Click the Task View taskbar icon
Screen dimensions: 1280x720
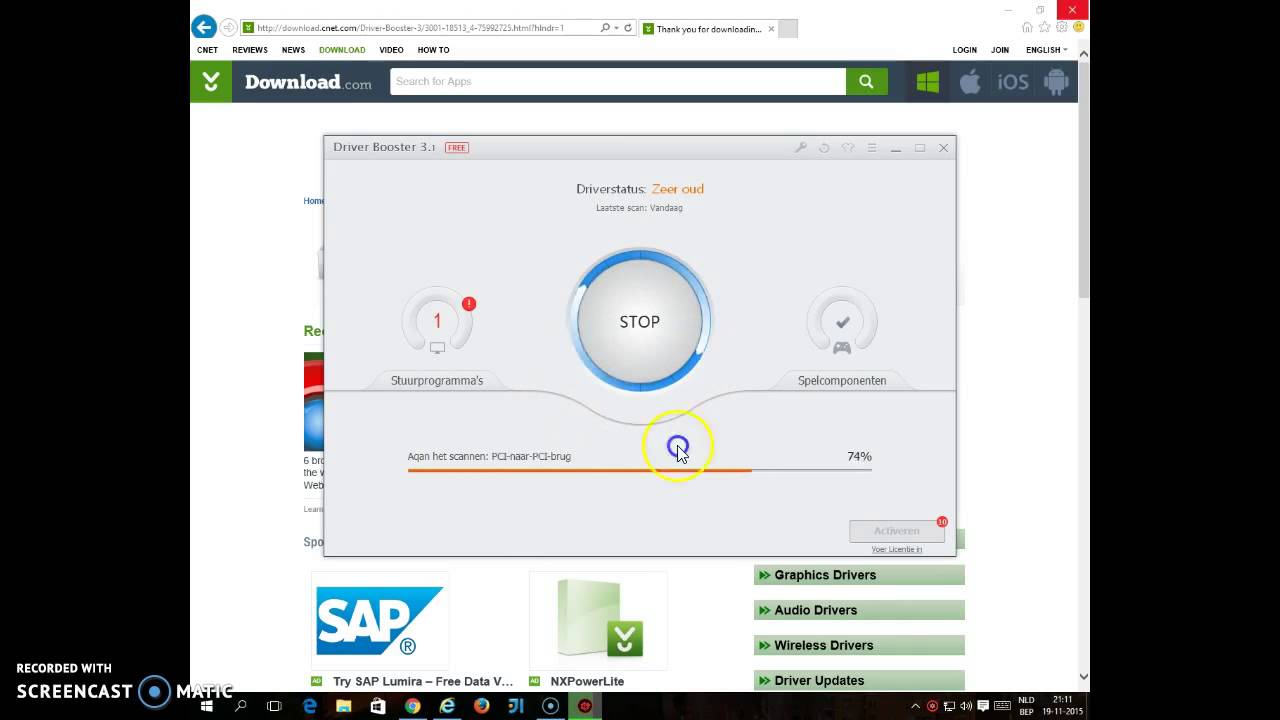point(275,706)
